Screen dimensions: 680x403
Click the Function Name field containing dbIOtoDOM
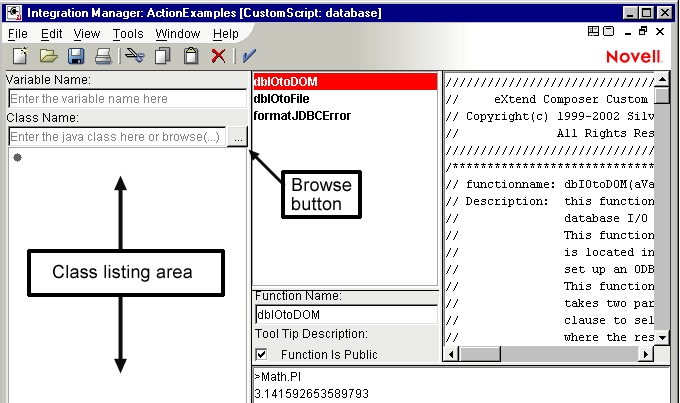pyautogui.click(x=347, y=315)
